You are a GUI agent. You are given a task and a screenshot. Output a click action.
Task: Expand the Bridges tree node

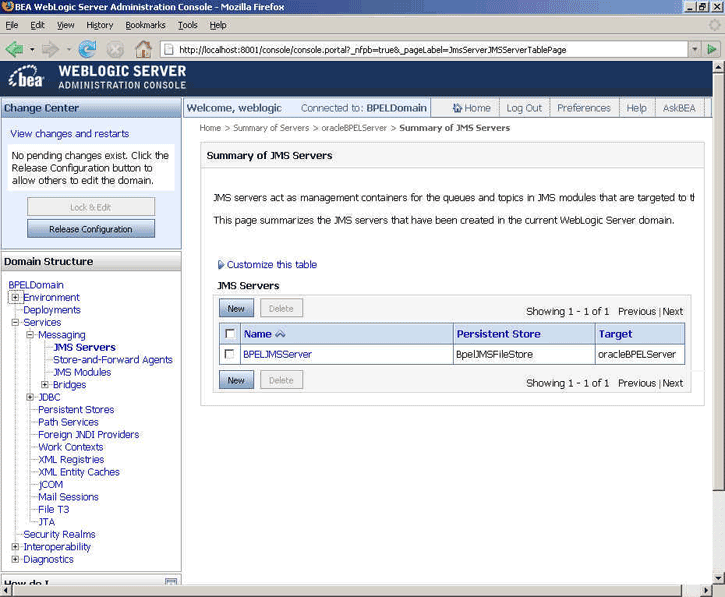(x=45, y=385)
